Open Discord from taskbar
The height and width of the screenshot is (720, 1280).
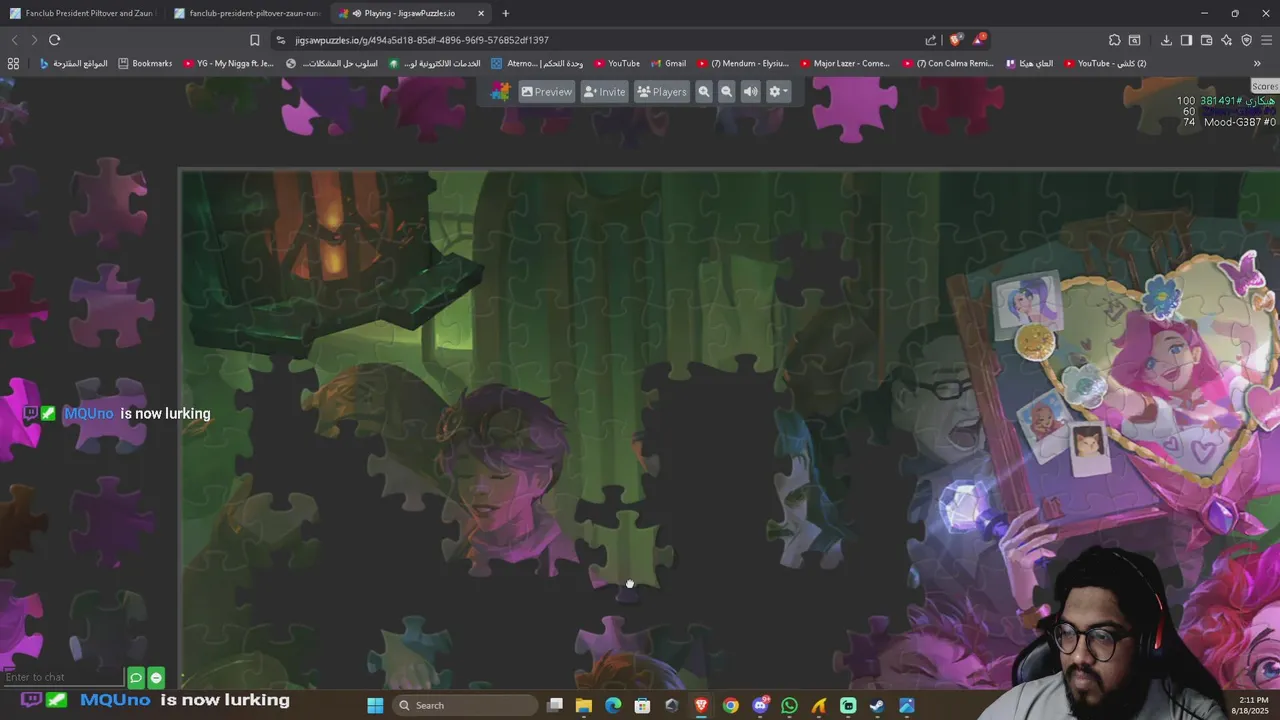(760, 705)
